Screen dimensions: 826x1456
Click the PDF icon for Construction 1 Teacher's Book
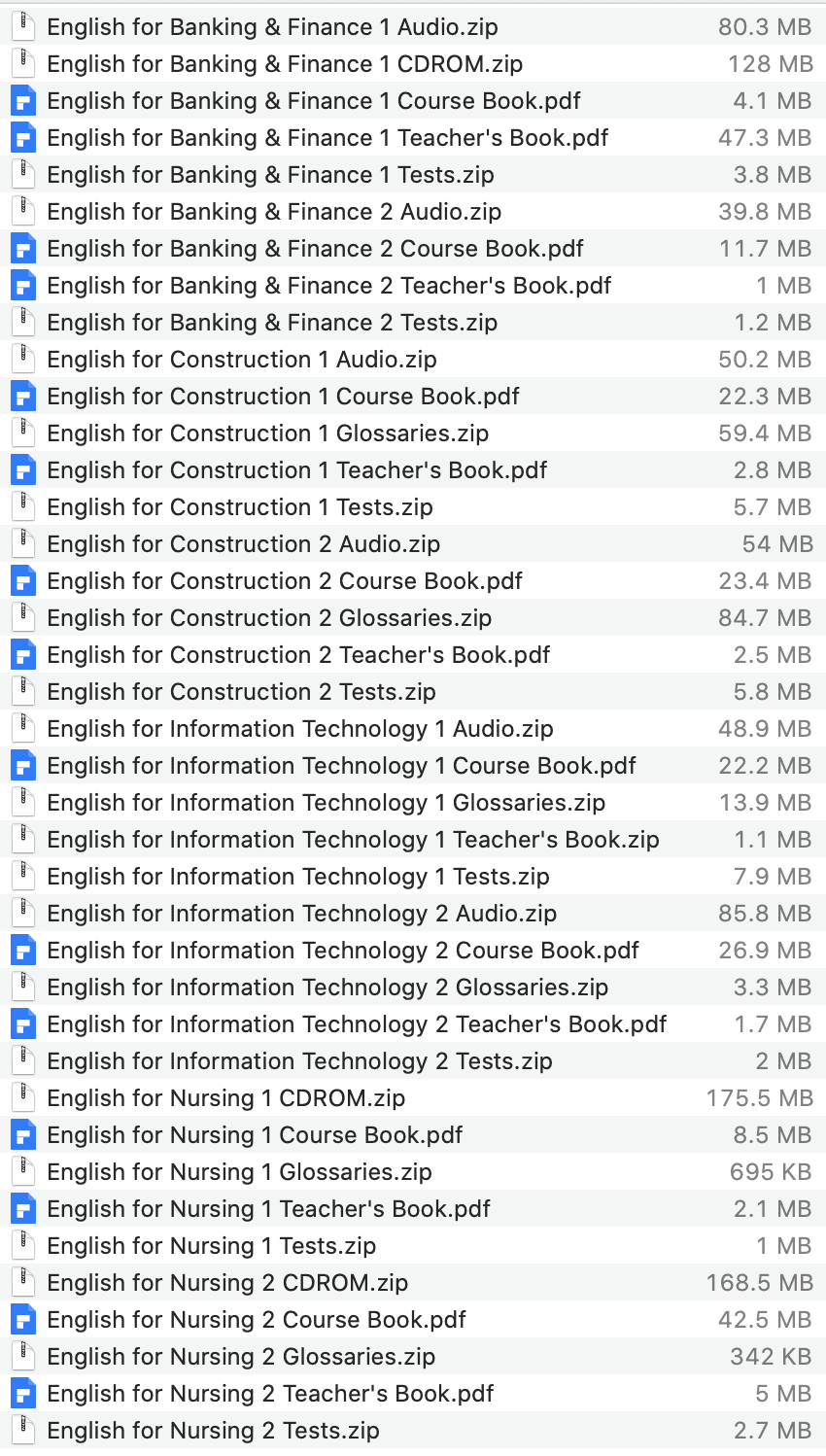[23, 469]
